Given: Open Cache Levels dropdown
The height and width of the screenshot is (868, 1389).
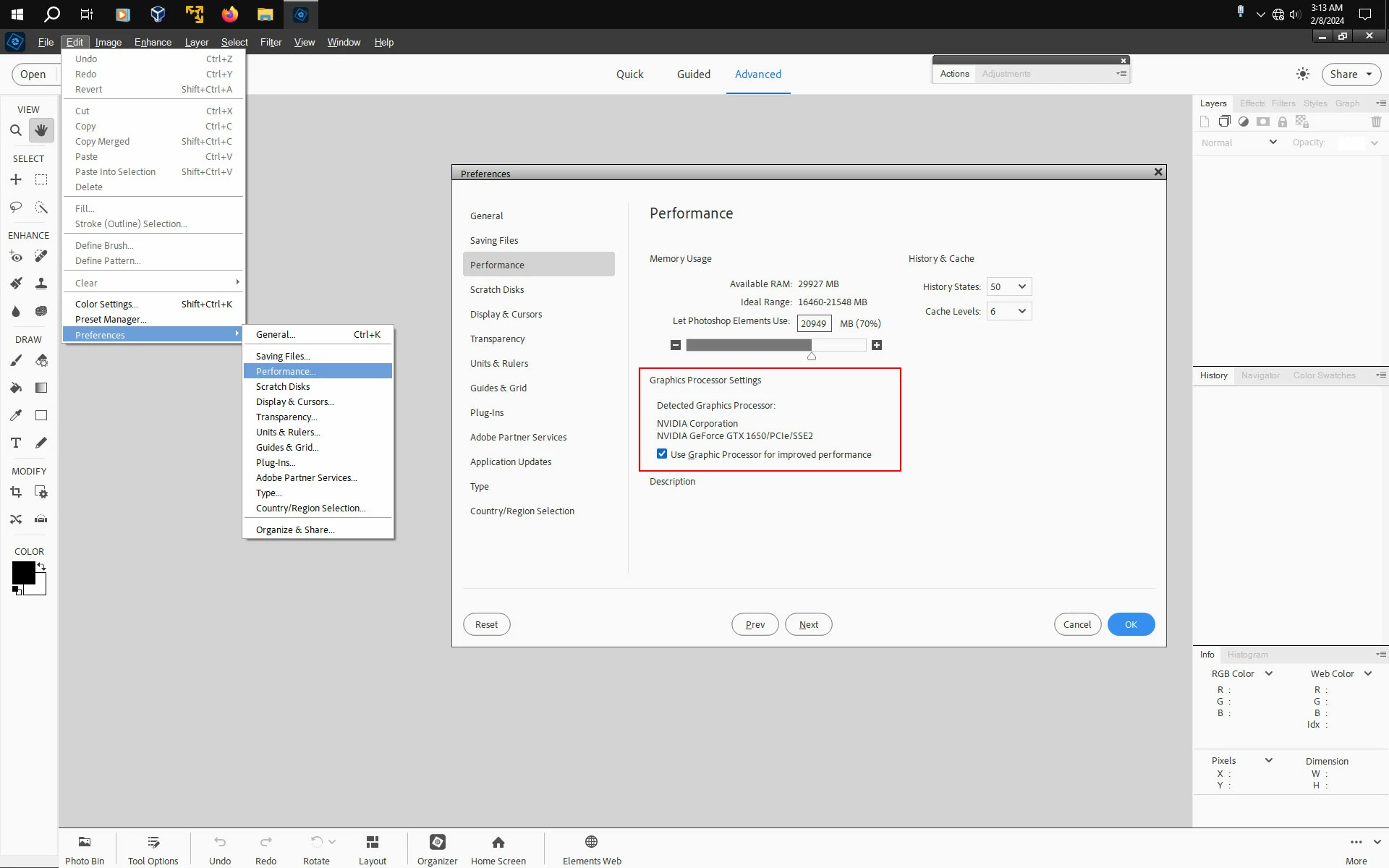Looking at the screenshot, I should 1009,311.
